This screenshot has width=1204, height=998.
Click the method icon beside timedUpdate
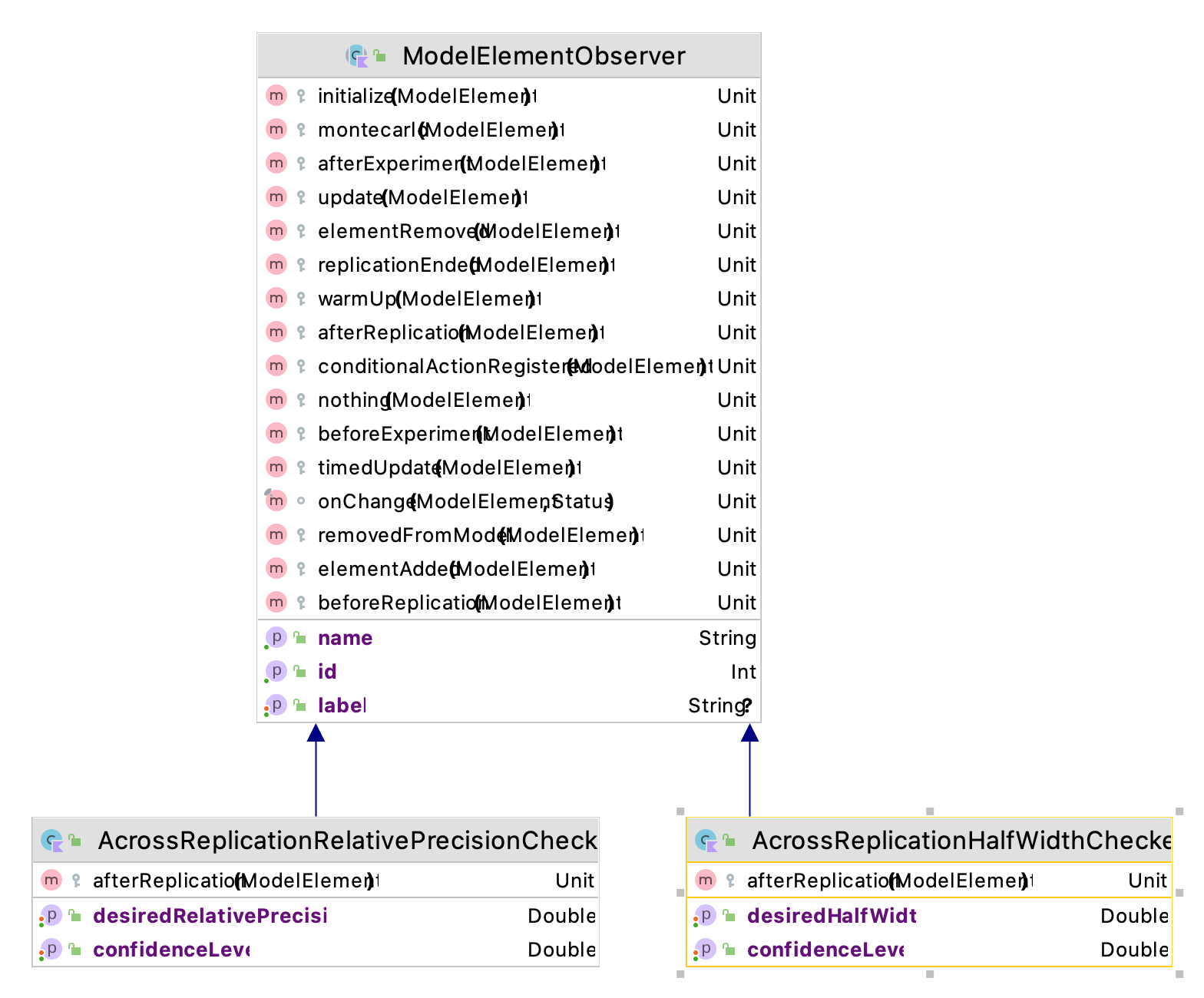click(276, 467)
